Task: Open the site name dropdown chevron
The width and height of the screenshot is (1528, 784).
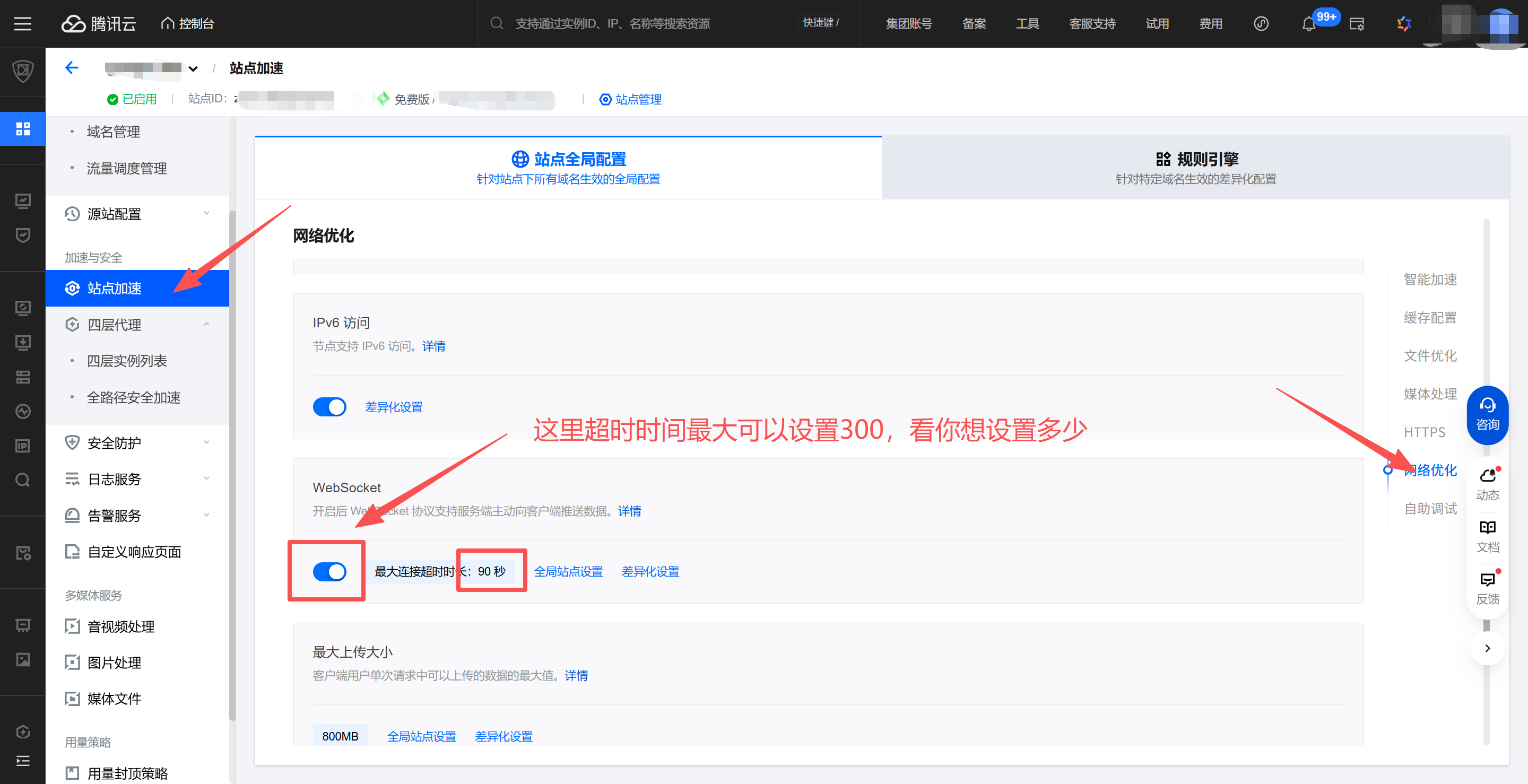Action: point(193,69)
